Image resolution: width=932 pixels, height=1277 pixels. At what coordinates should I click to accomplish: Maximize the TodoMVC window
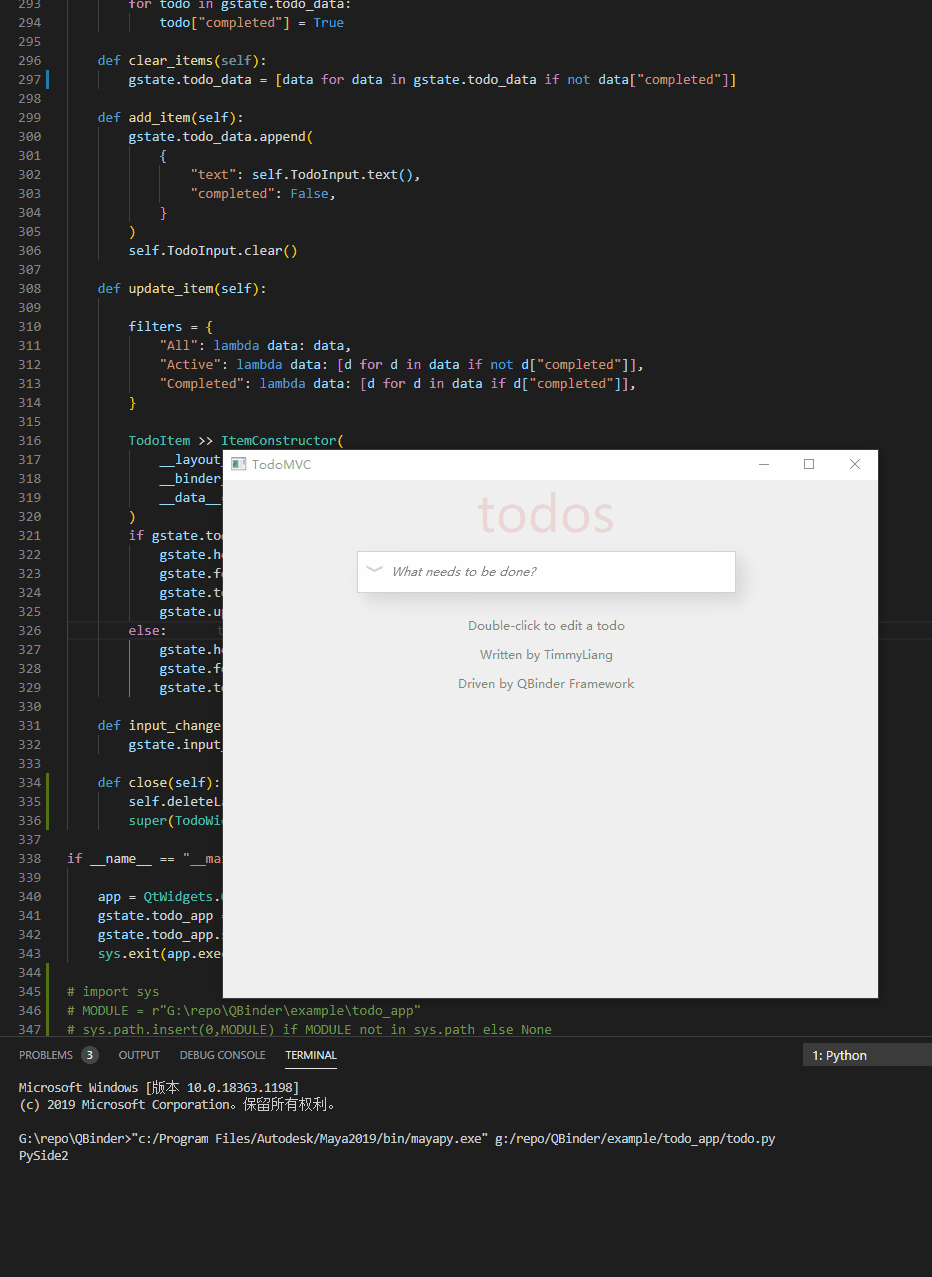click(x=809, y=464)
